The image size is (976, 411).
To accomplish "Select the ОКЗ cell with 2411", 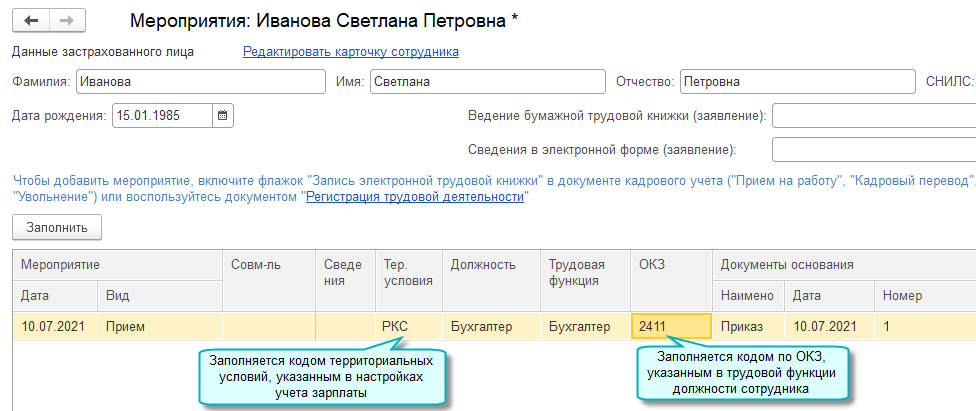I will 670,326.
